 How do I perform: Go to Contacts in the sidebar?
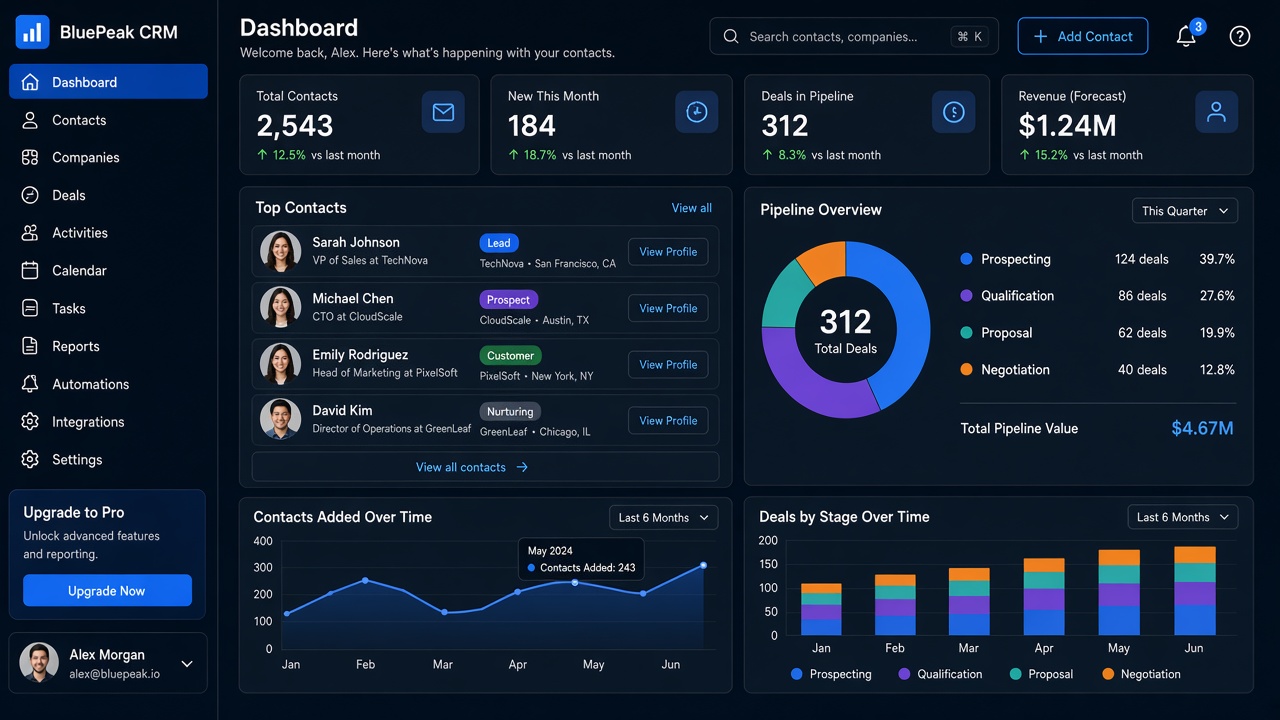click(108, 120)
